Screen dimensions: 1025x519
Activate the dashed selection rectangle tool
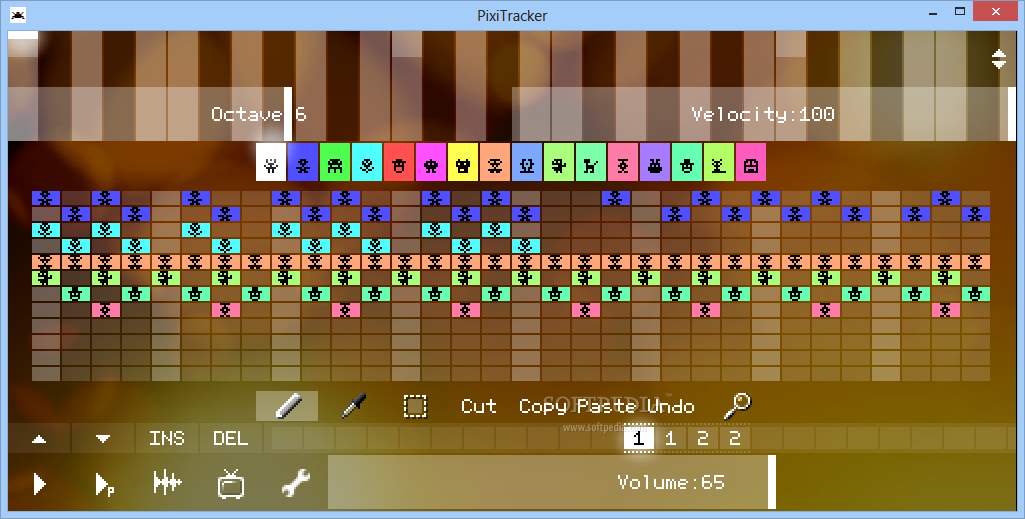point(415,406)
